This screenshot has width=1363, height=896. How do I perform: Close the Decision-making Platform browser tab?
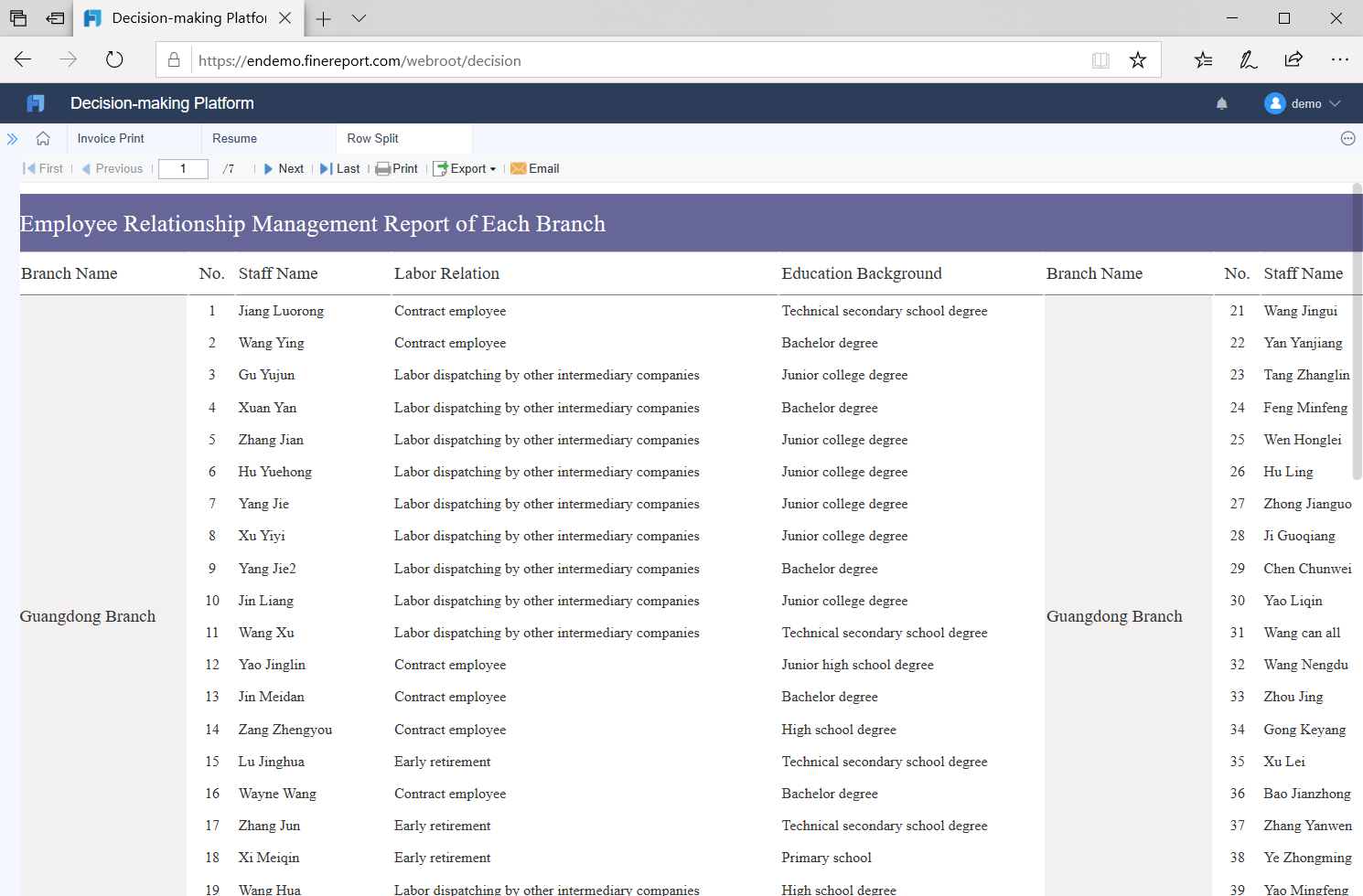(x=285, y=18)
